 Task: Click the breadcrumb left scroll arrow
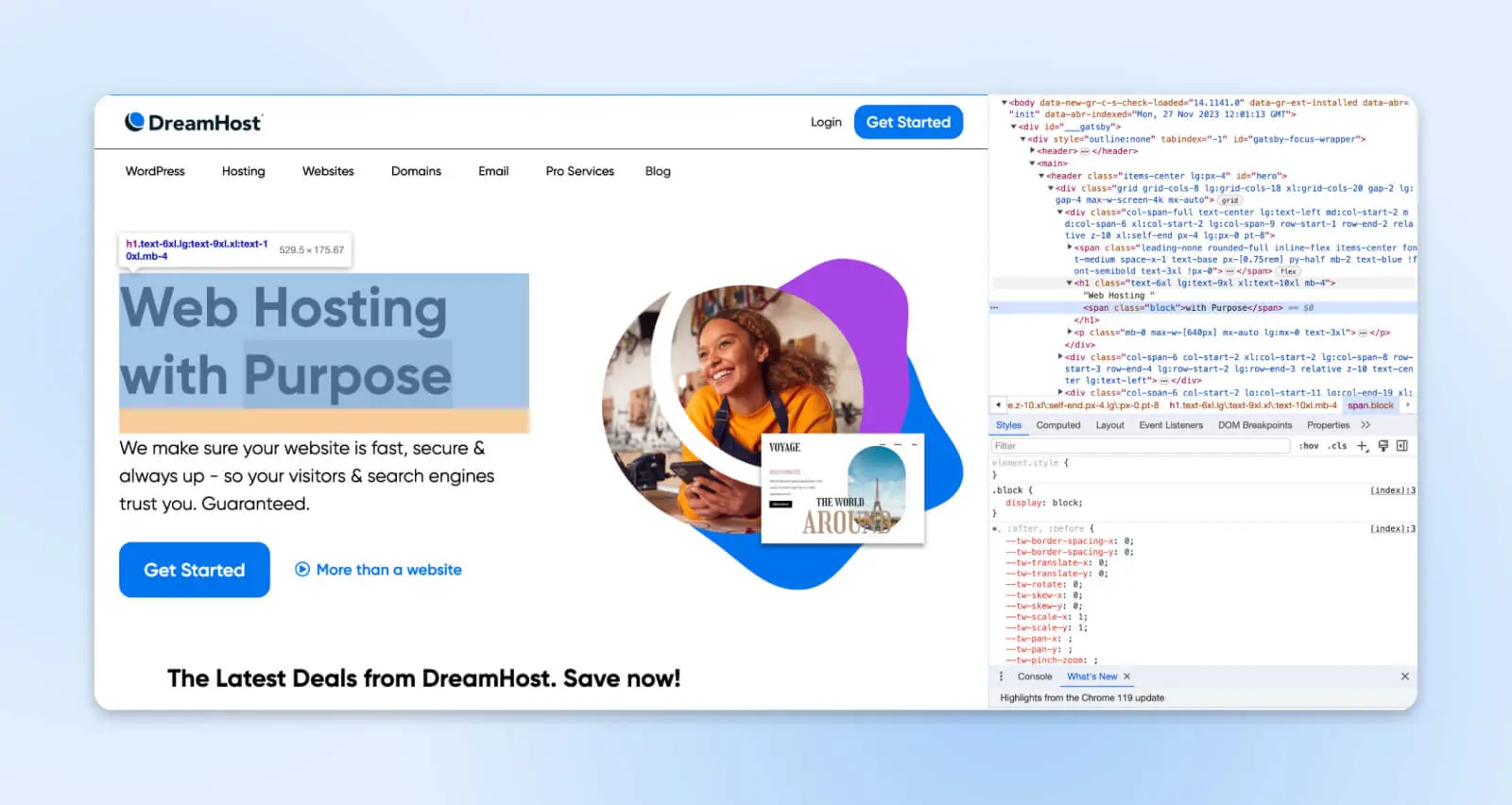point(999,405)
